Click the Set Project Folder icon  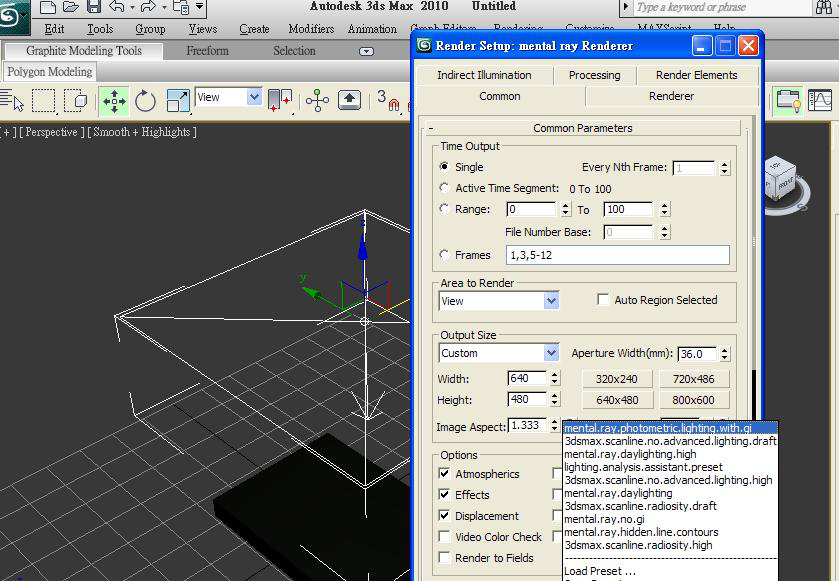click(x=181, y=7)
